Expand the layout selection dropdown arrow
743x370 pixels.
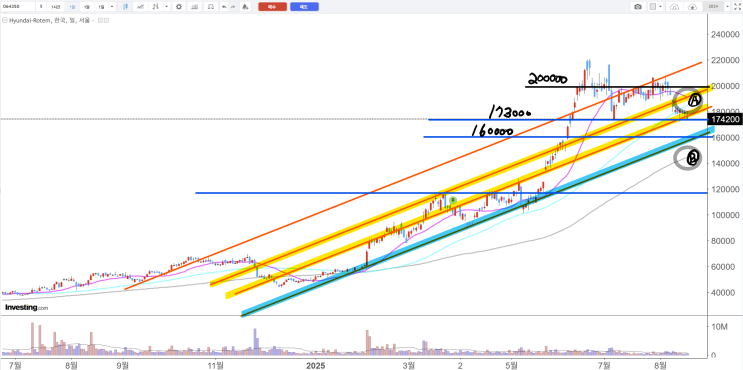point(661,7)
